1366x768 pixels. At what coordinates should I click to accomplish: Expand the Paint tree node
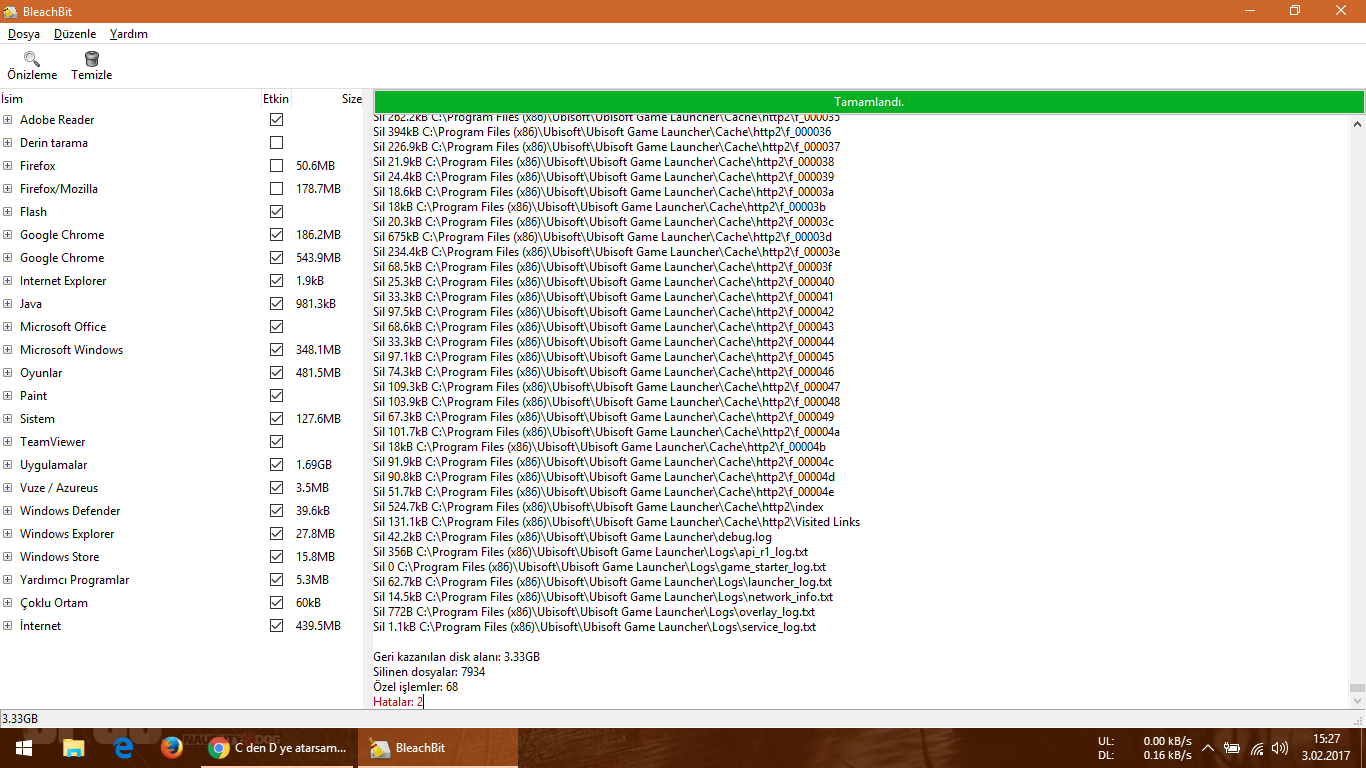pos(7,396)
